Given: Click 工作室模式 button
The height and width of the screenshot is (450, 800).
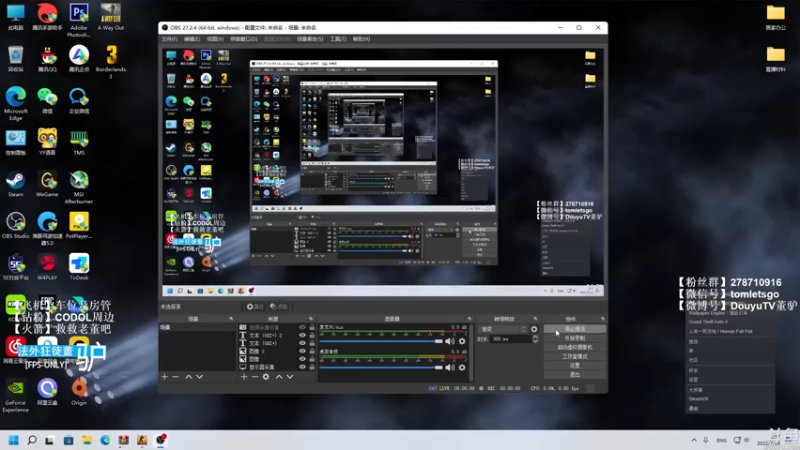Looking at the screenshot, I should 575,356.
